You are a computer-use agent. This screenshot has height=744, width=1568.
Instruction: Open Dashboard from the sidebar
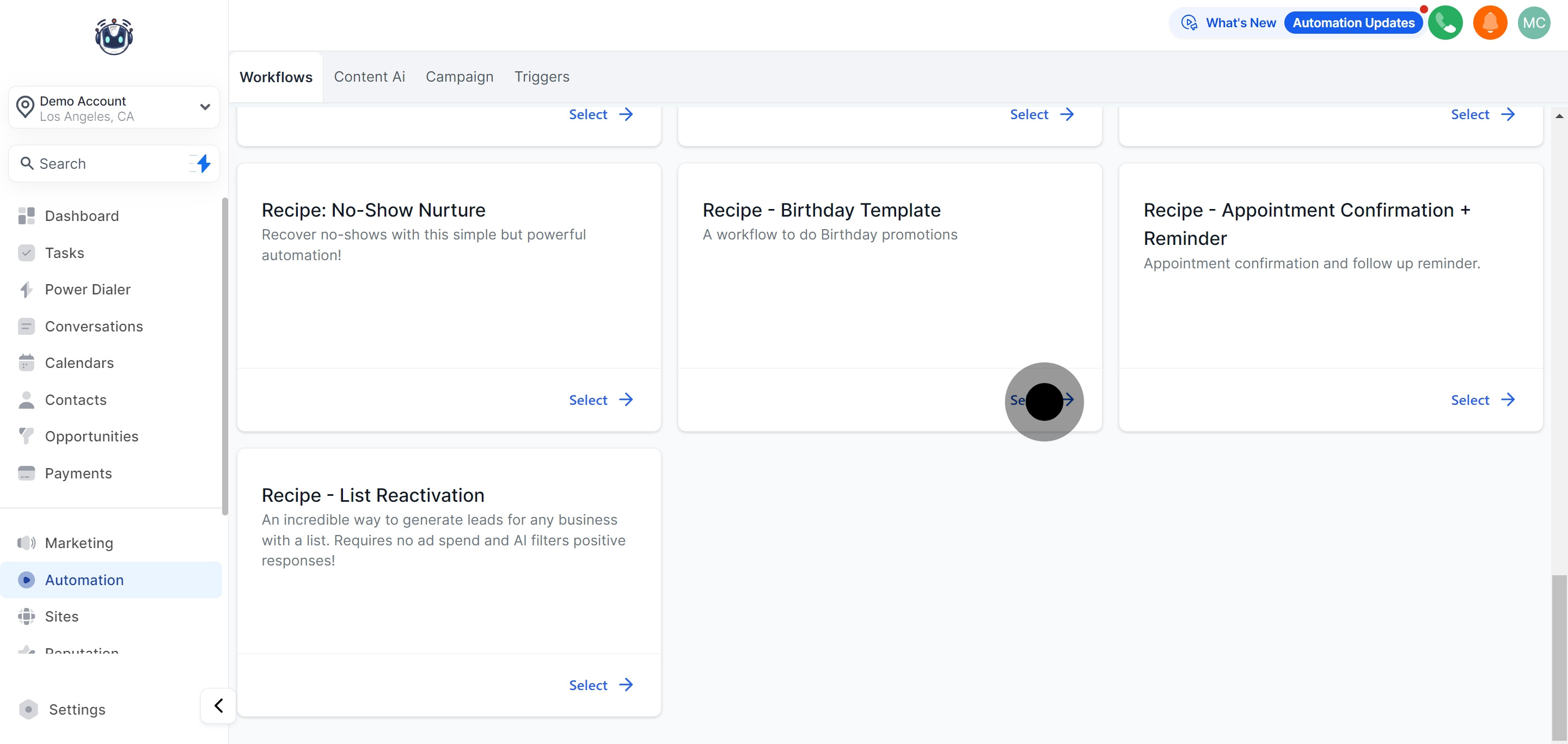(x=82, y=216)
